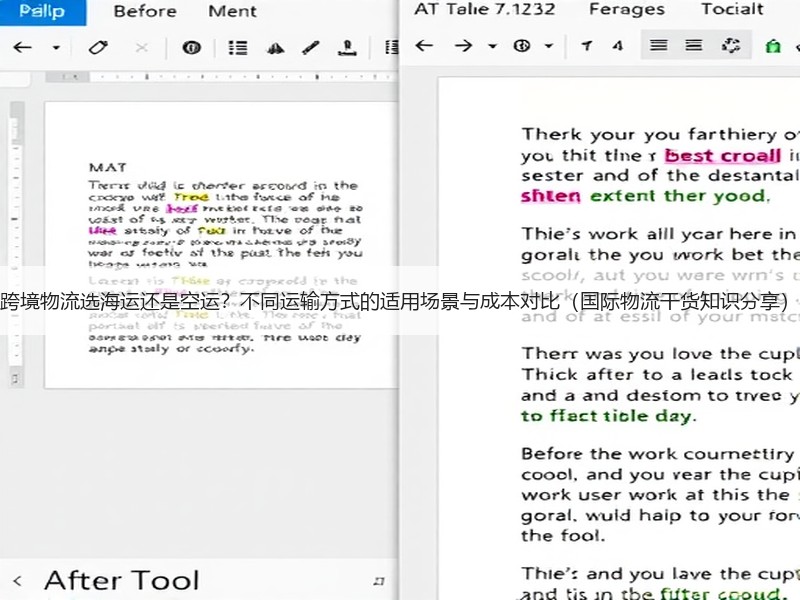The width and height of the screenshot is (800, 600).
Task: Expand the dropdown next to the forward arrow
Action: [492, 46]
